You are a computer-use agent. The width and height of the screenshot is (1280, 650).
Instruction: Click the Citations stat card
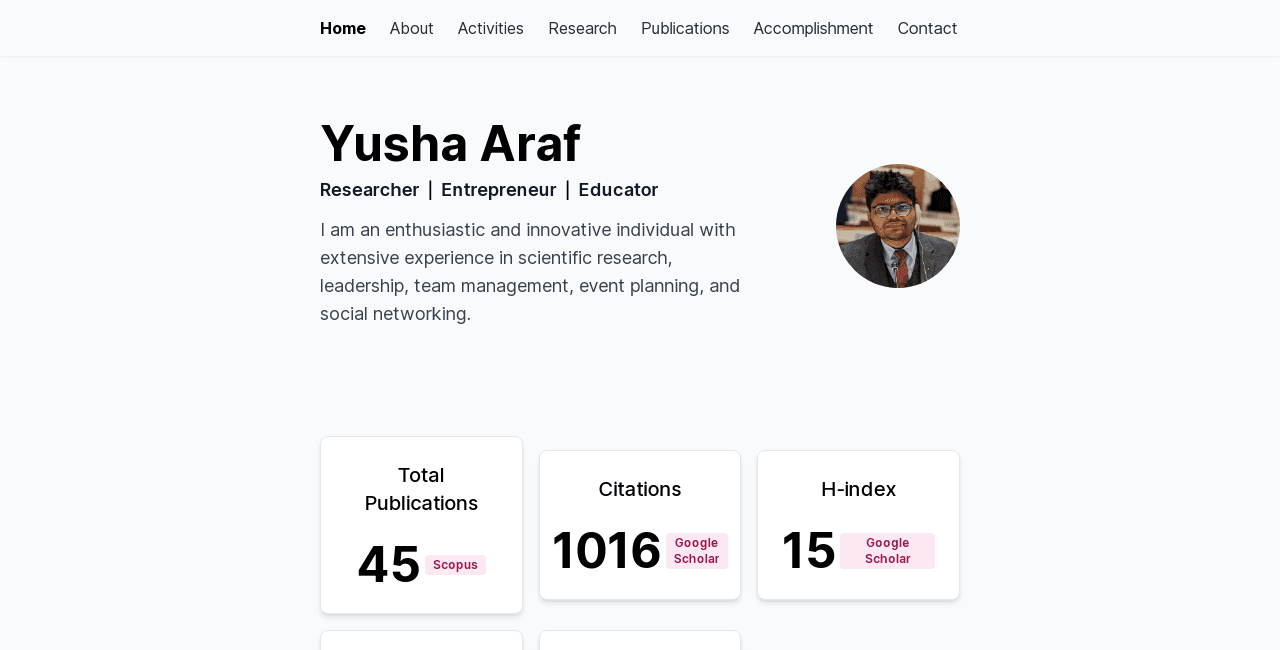coord(640,524)
